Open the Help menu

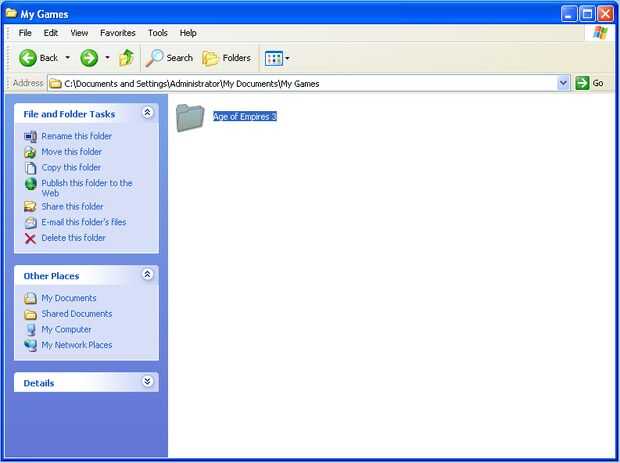(188, 33)
